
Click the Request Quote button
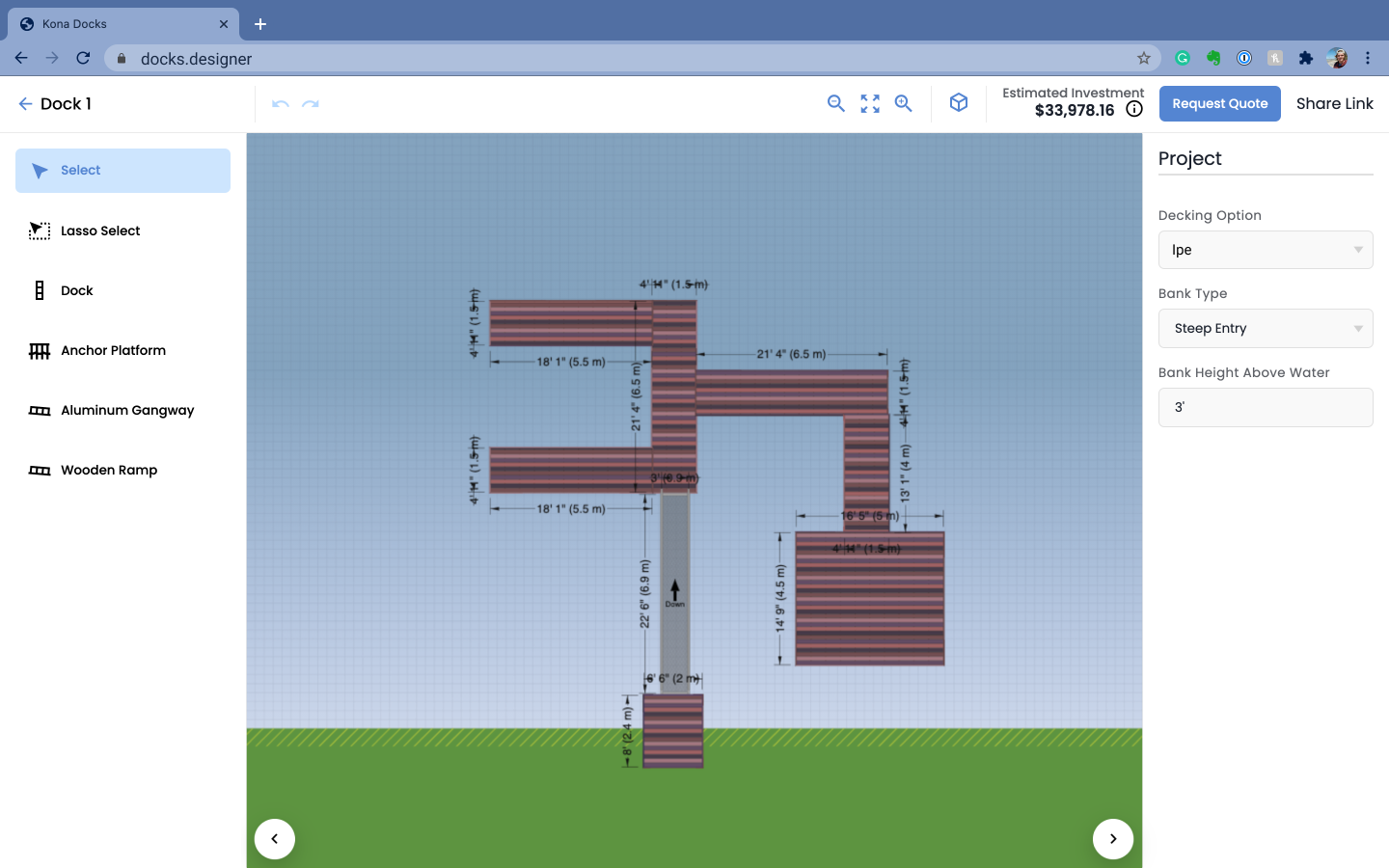click(1220, 103)
